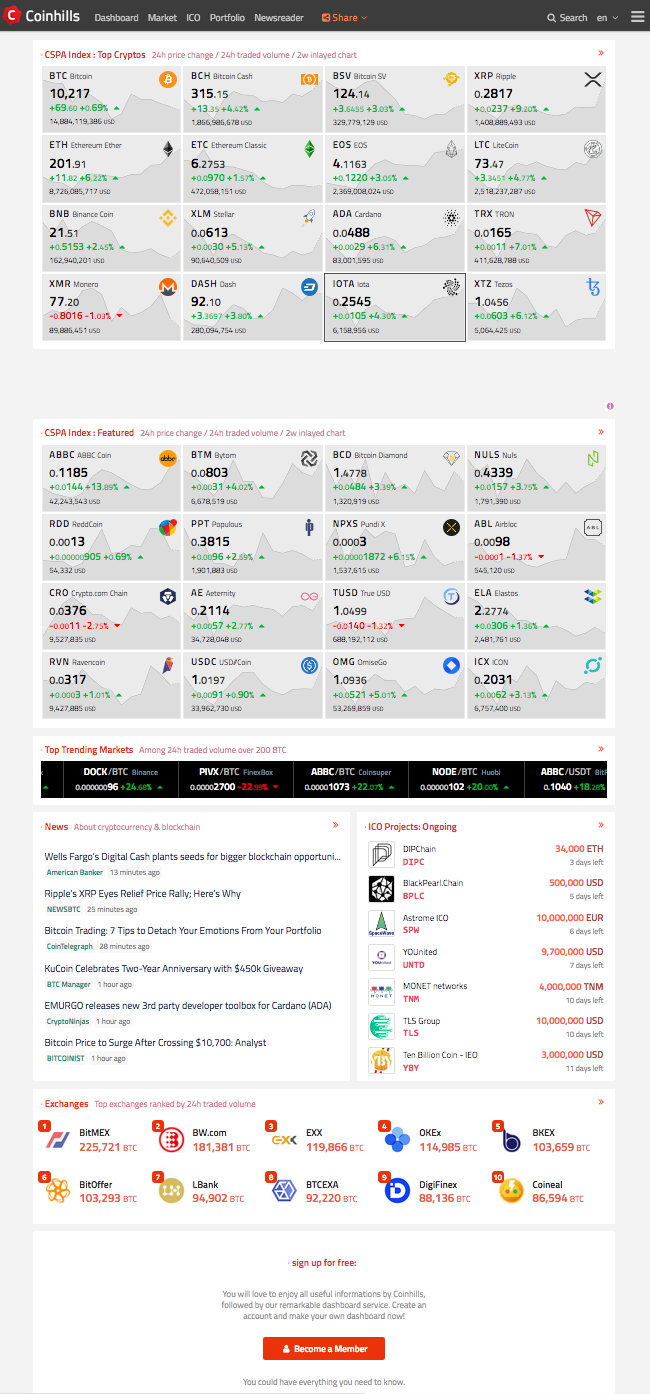This screenshot has width=650, height=1394.
Task: Open the en language dropdown
Action: (x=605, y=18)
